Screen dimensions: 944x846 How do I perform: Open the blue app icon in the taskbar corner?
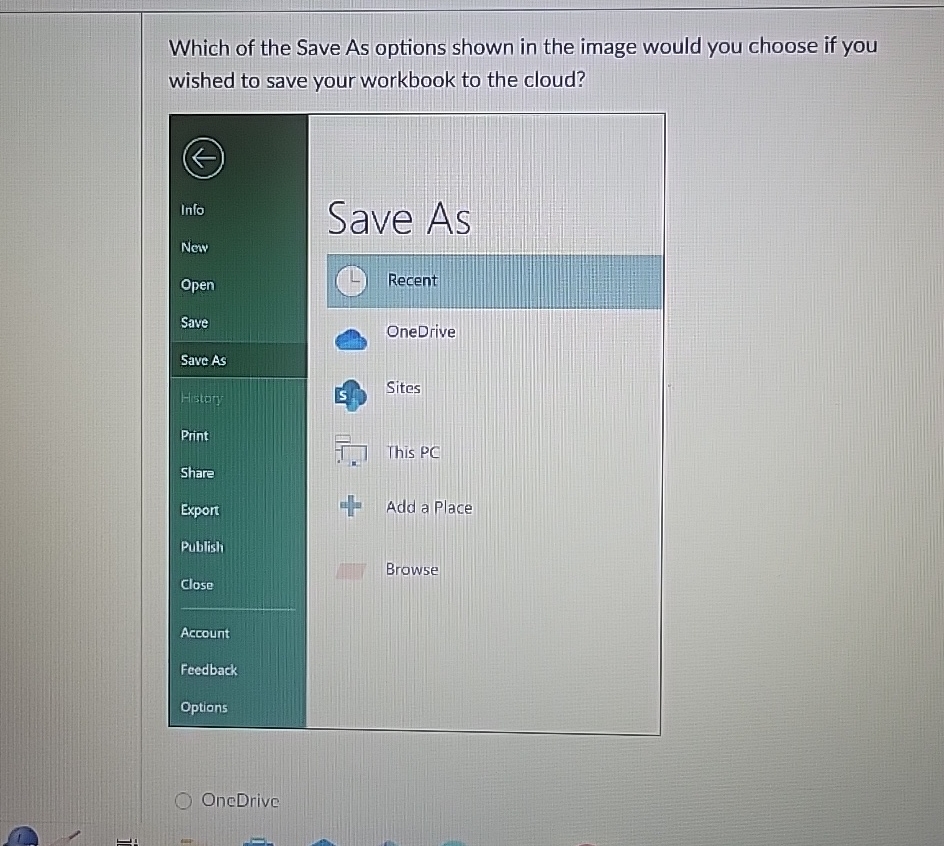tap(22, 837)
